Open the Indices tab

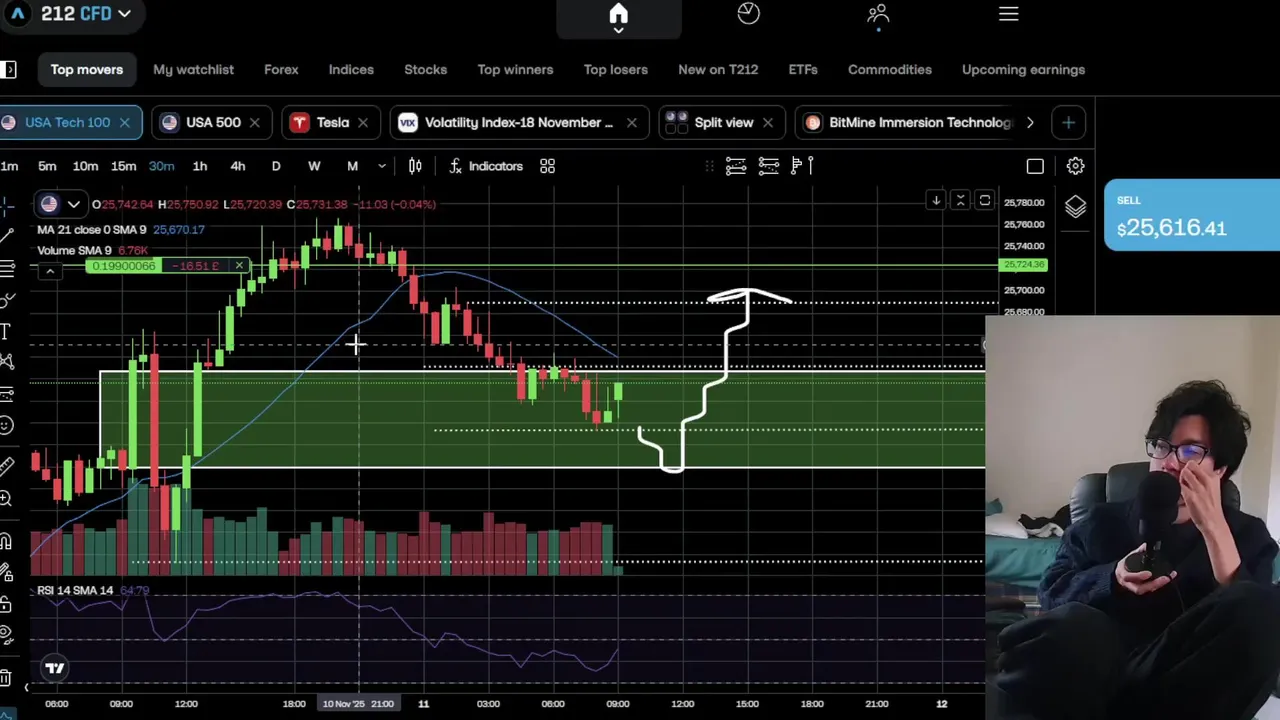(351, 70)
